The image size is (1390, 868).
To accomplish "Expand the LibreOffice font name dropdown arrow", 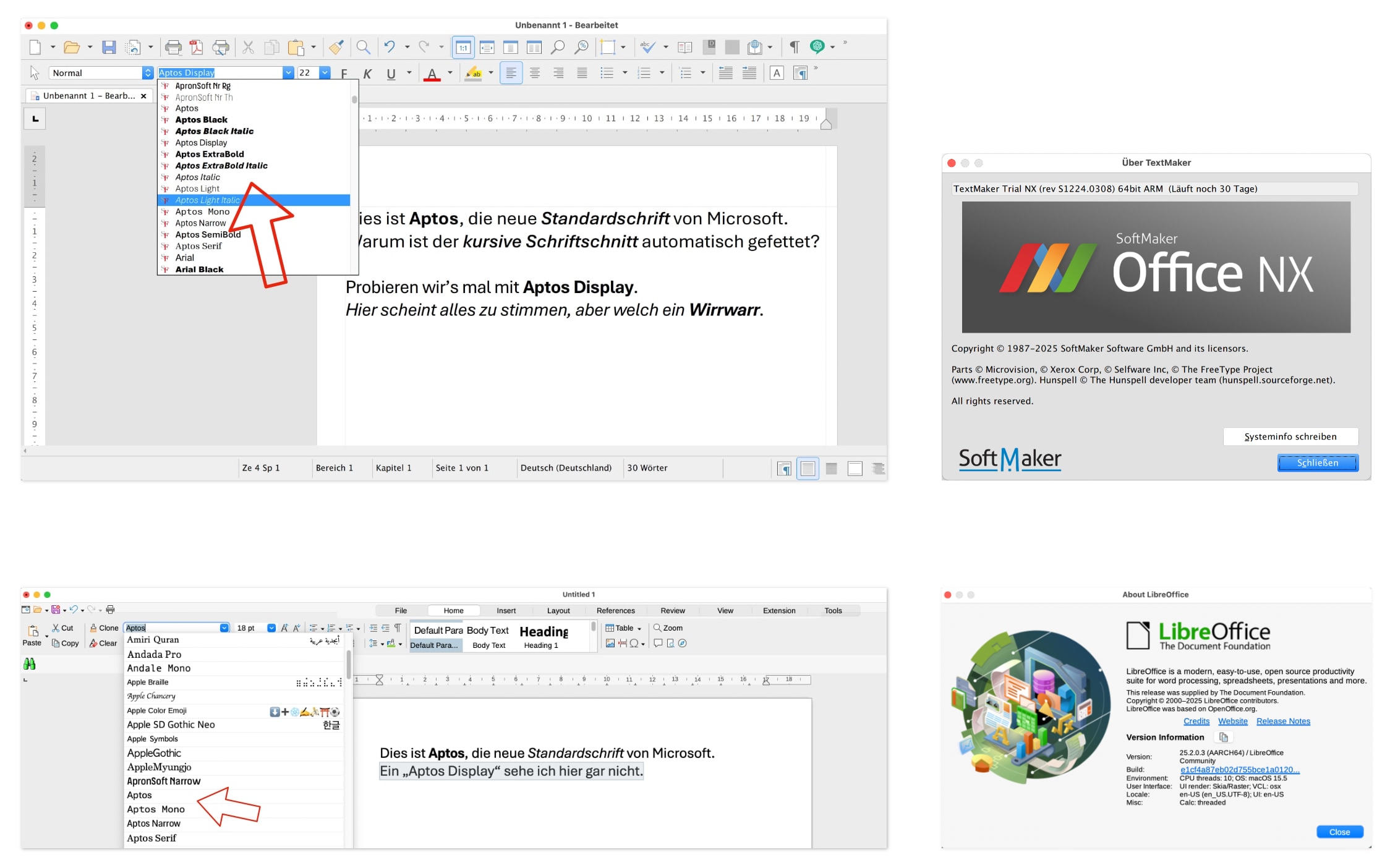I will pyautogui.click(x=224, y=628).
